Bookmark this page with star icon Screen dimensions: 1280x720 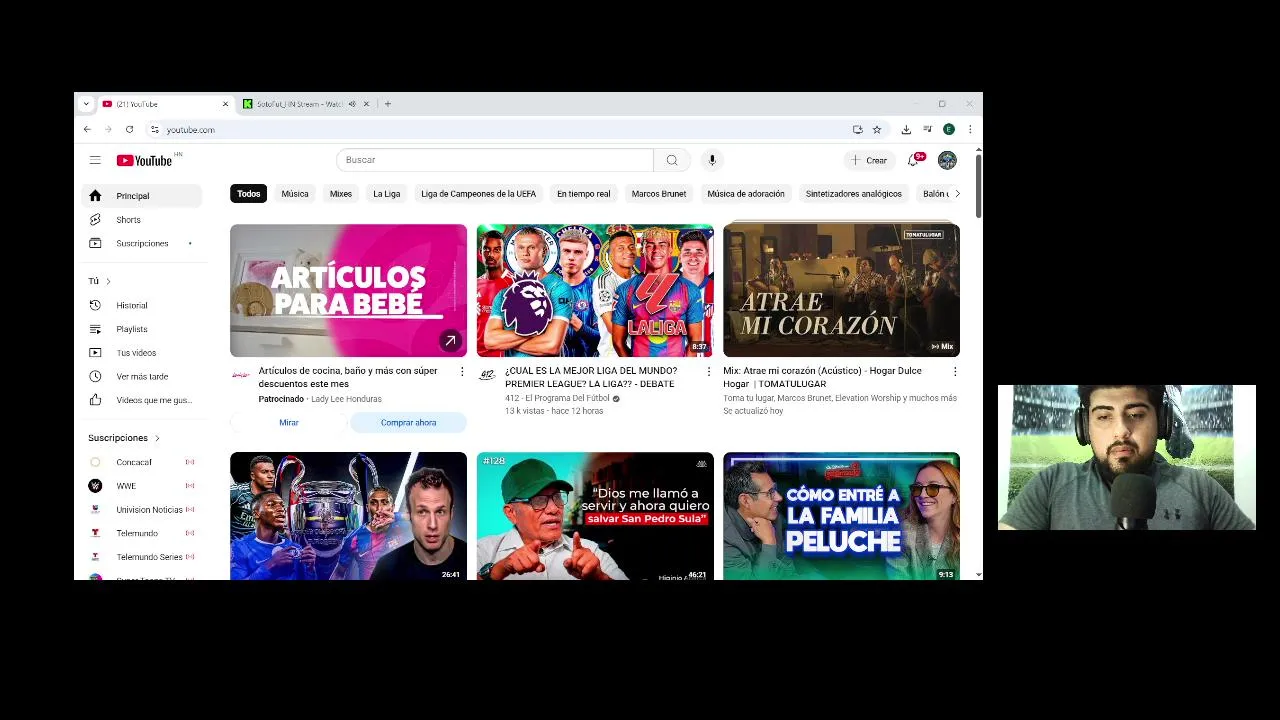point(877,129)
